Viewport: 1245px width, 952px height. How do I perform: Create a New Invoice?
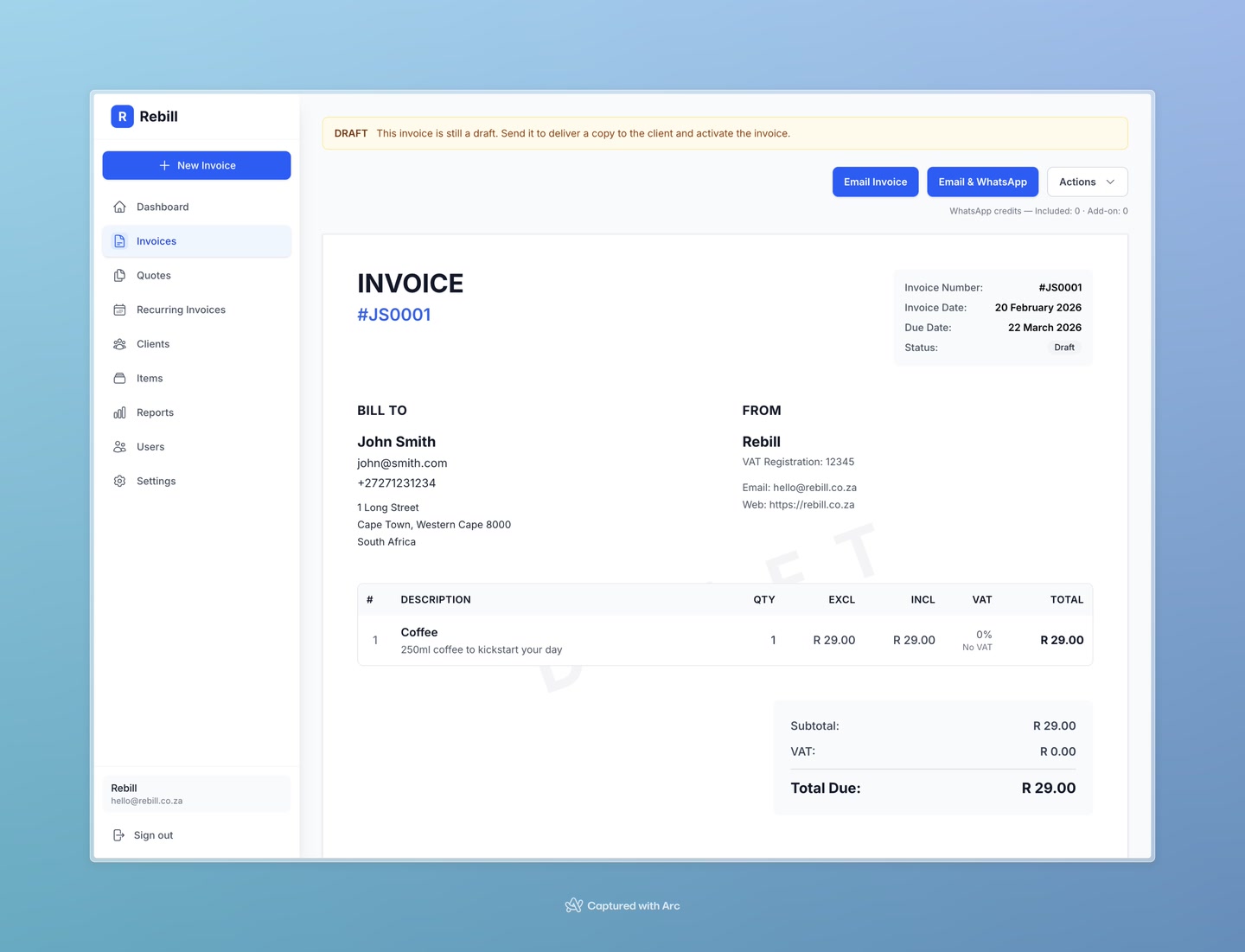pos(196,165)
